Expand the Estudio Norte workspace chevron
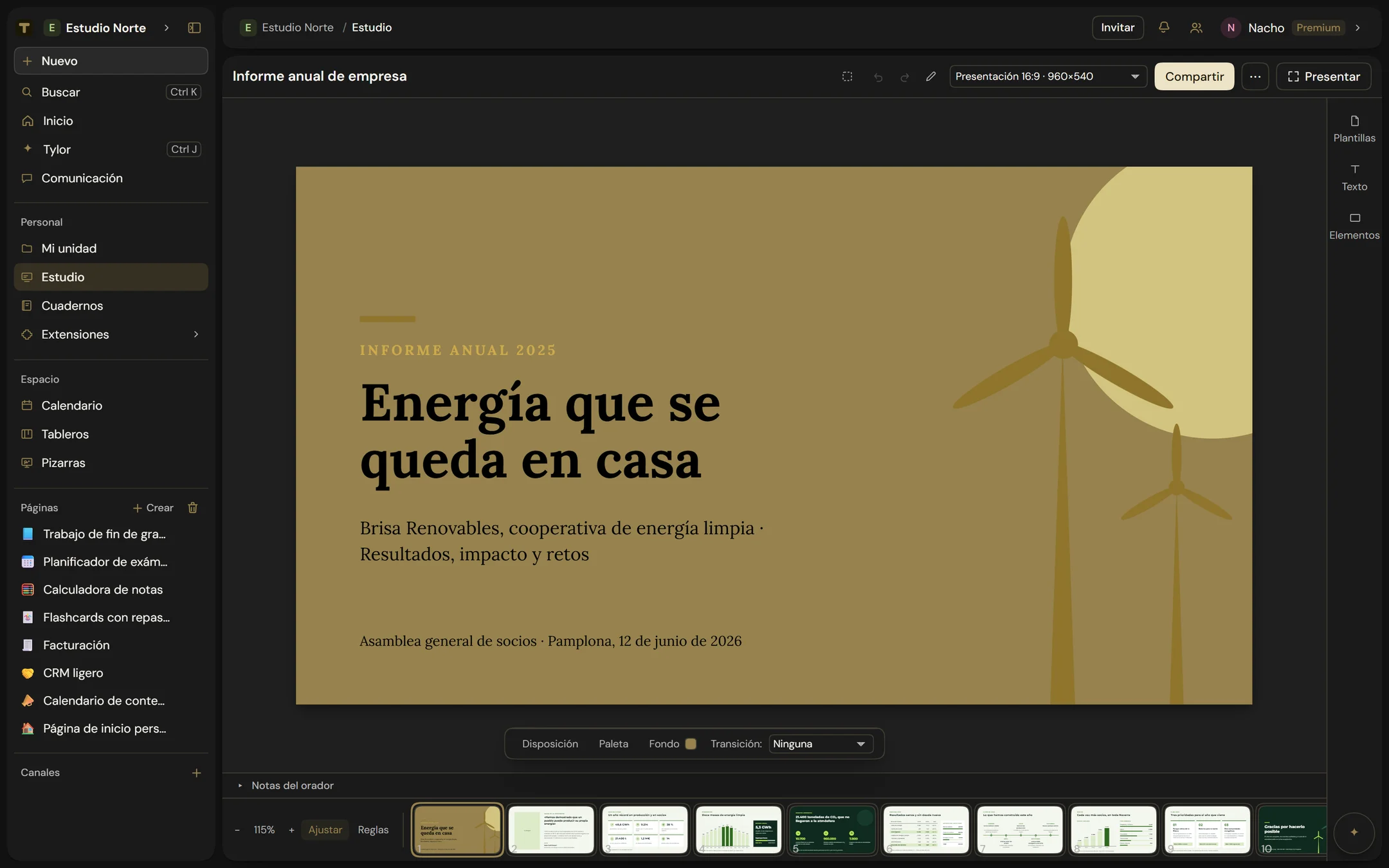 click(166, 28)
